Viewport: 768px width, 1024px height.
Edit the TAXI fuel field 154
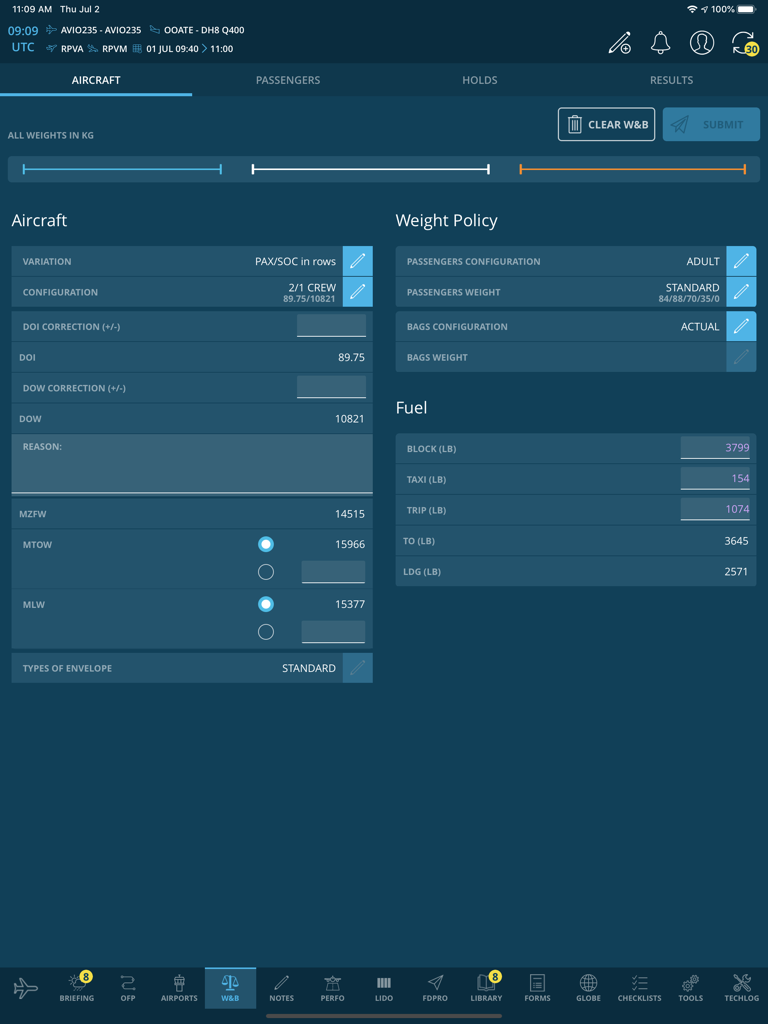click(715, 479)
